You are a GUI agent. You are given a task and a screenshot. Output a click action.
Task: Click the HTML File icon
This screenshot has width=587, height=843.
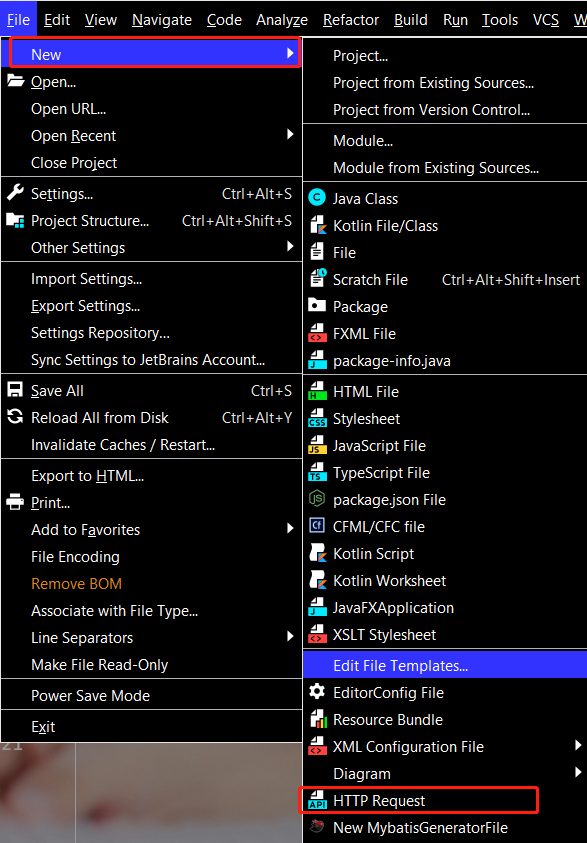(317, 391)
